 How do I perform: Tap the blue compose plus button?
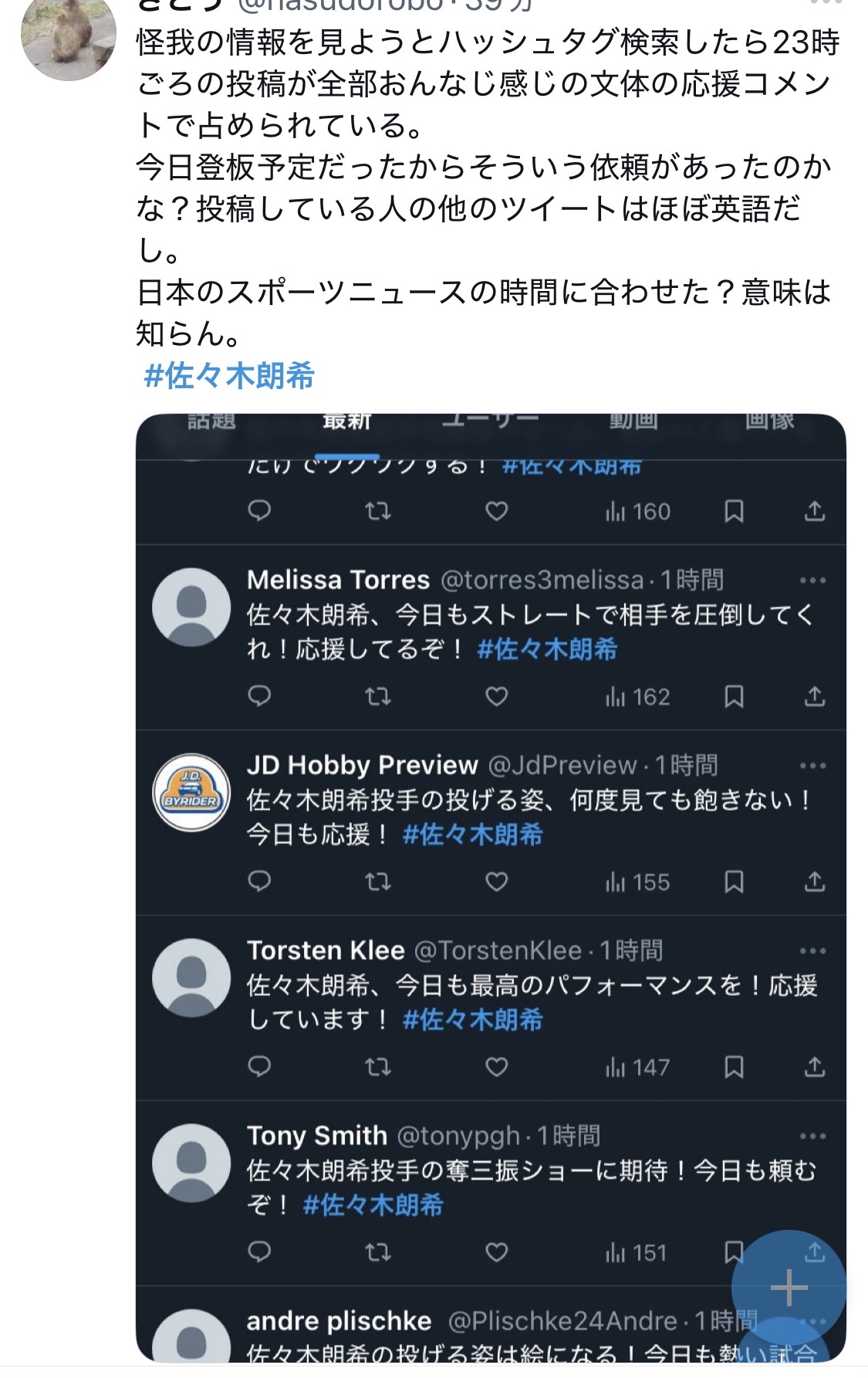click(x=789, y=1288)
